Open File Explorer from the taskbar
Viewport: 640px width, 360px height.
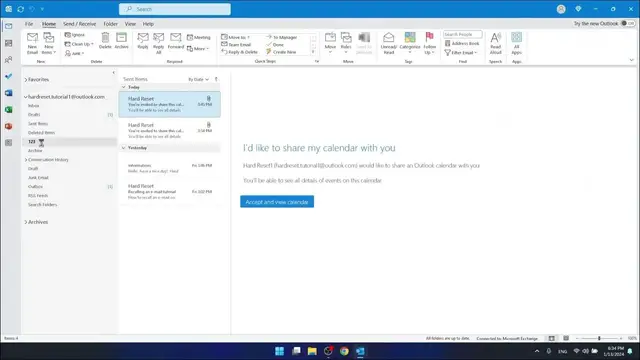(312, 351)
